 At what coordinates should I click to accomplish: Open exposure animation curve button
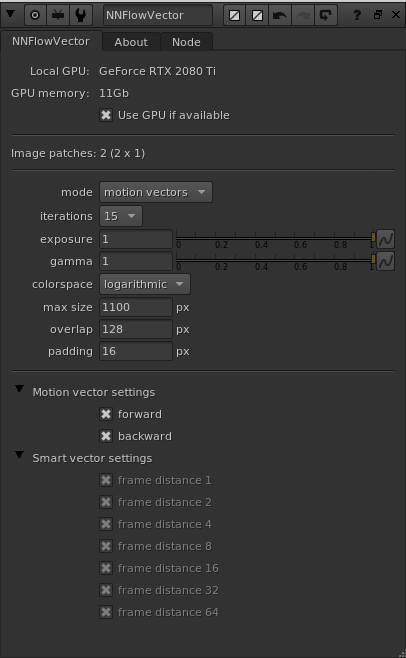coord(385,239)
